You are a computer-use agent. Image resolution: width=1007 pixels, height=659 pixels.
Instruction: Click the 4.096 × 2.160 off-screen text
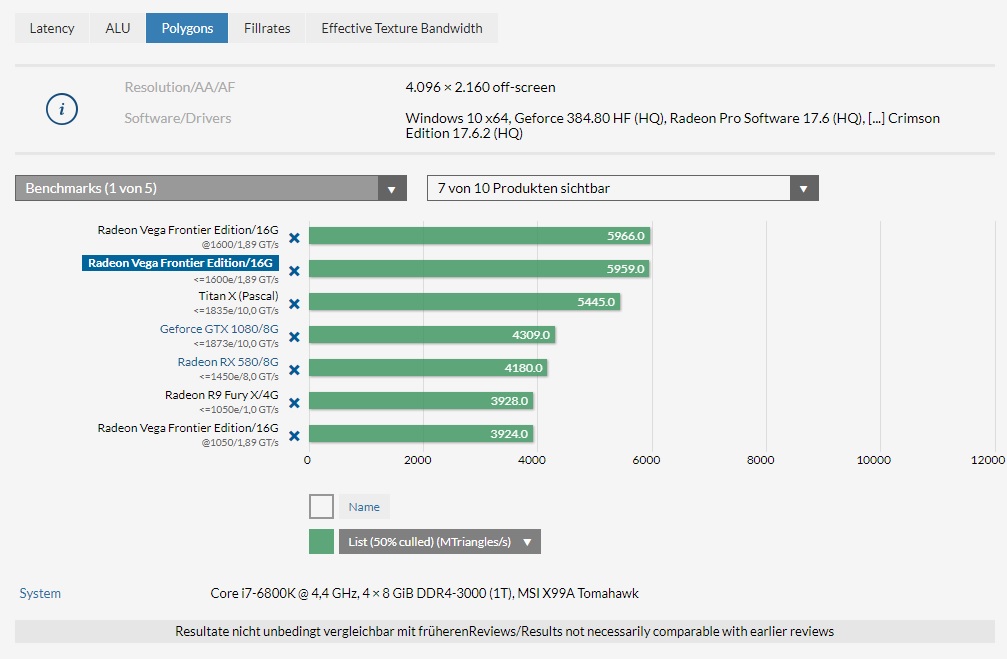(x=480, y=87)
